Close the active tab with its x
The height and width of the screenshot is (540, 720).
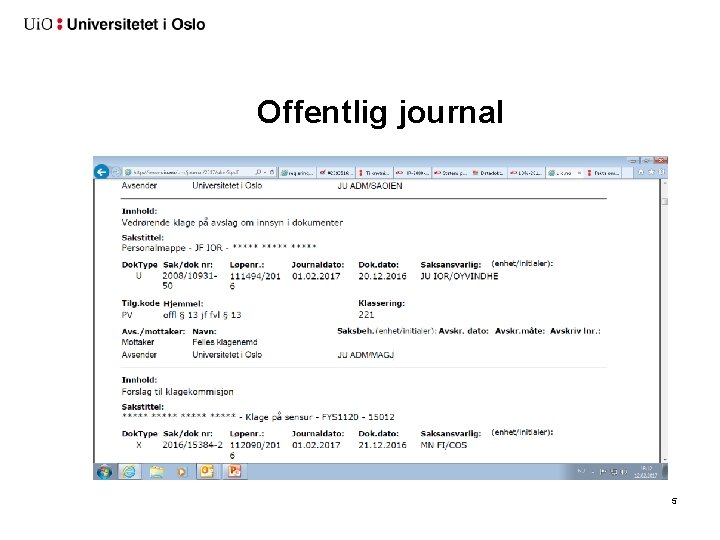[579, 173]
